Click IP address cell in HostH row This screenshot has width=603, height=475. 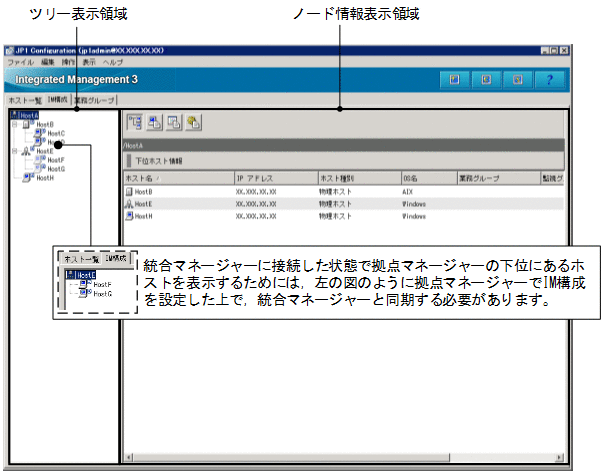coord(256,216)
